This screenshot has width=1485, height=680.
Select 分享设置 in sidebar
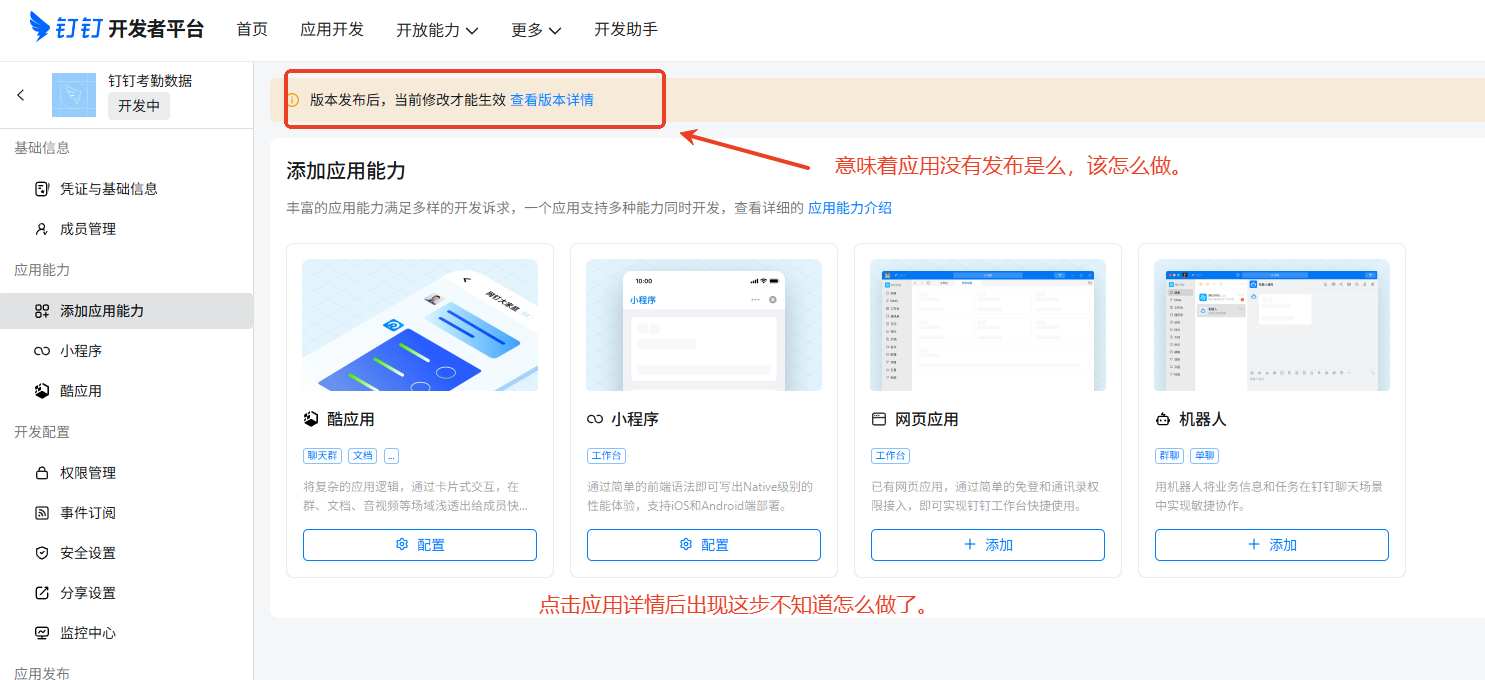click(126, 593)
